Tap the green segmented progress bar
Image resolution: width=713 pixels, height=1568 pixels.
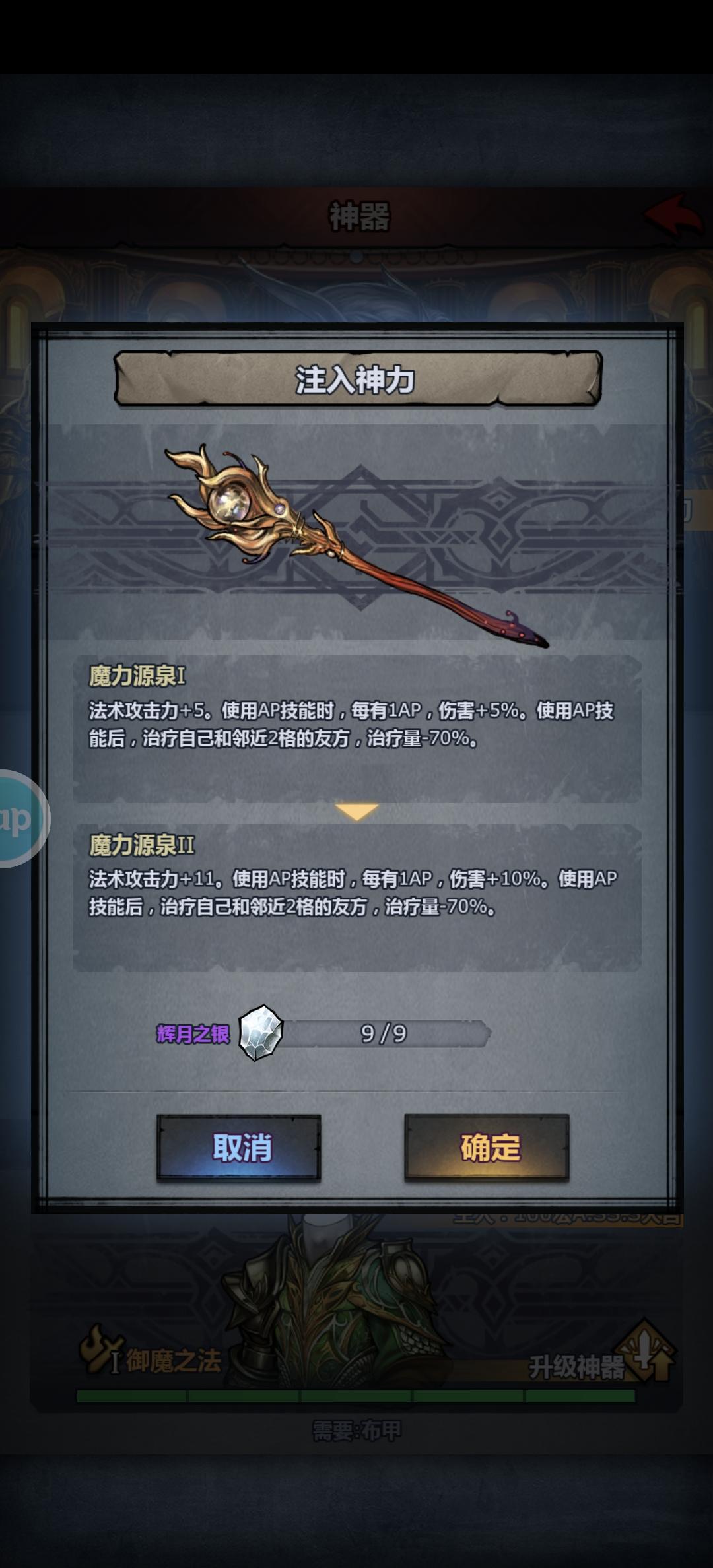click(356, 1396)
